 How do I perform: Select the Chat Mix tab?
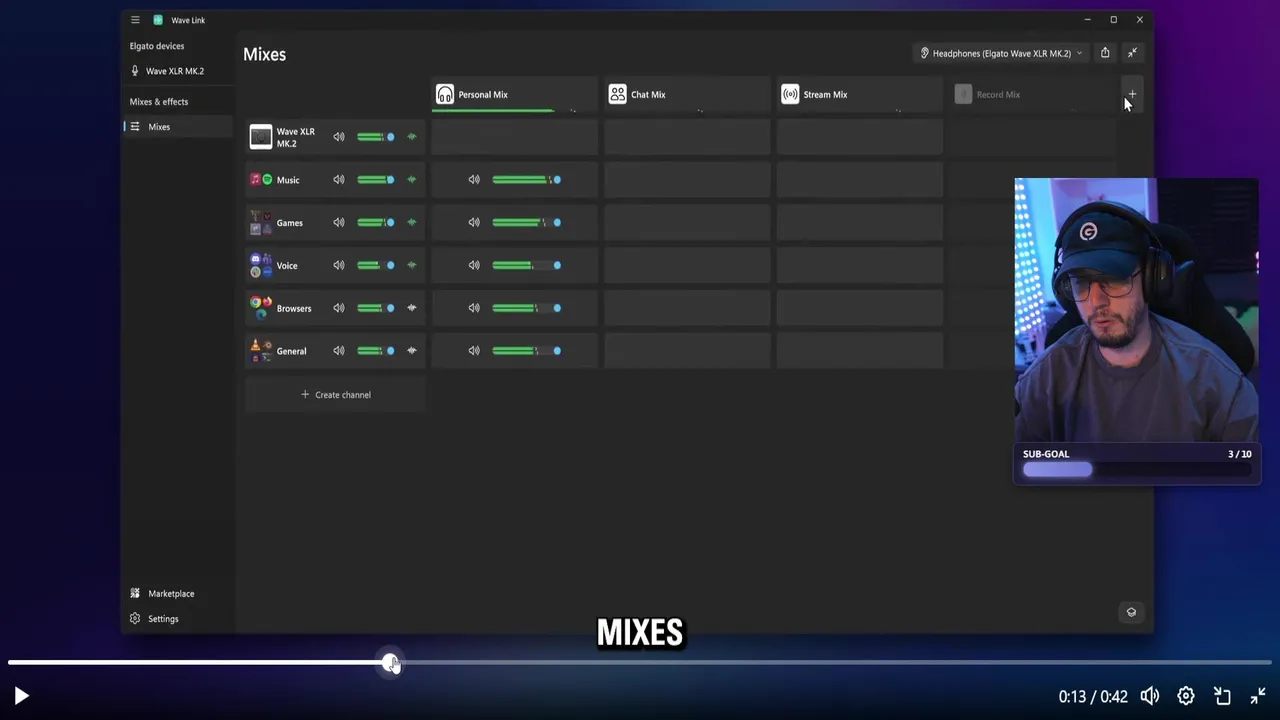pyautogui.click(x=687, y=94)
